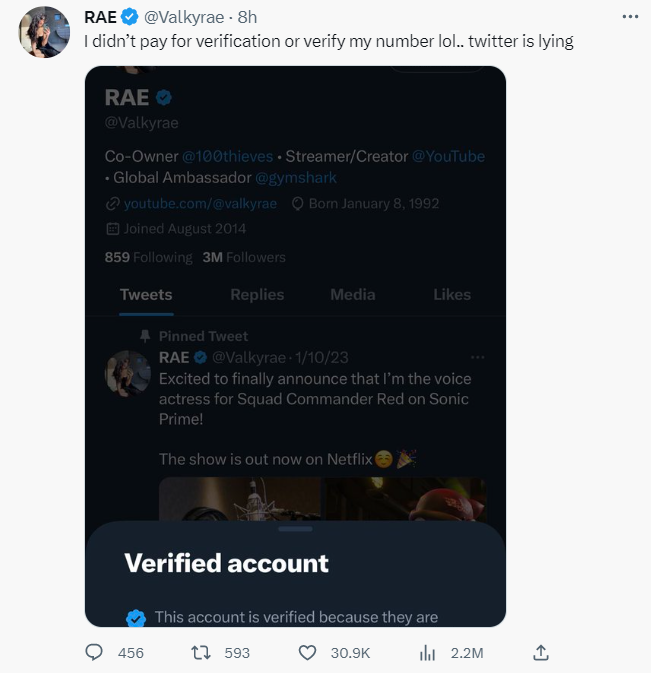
Task: Like the tweet with heart icon
Action: [x=308, y=652]
